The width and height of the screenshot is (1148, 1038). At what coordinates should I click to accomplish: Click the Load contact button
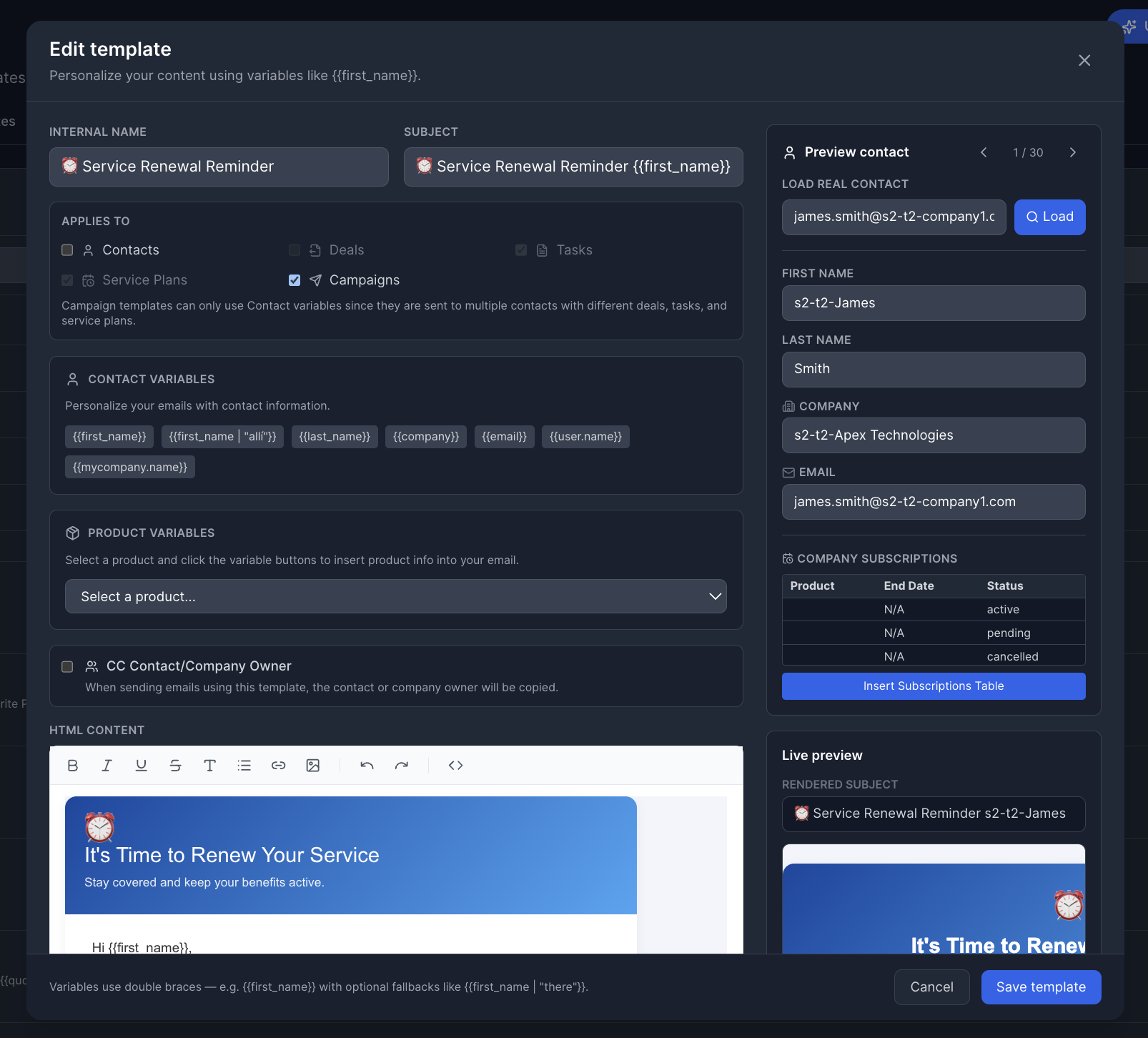1049,217
